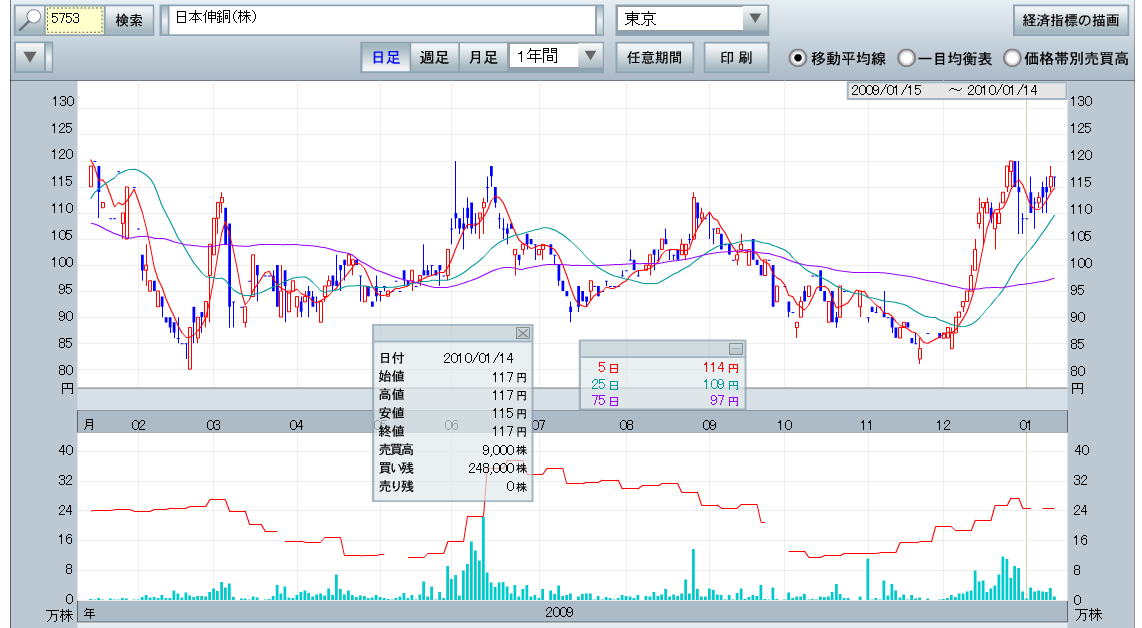Open the 東京 market dropdown
The width and height of the screenshot is (1142, 628).
coord(754,19)
